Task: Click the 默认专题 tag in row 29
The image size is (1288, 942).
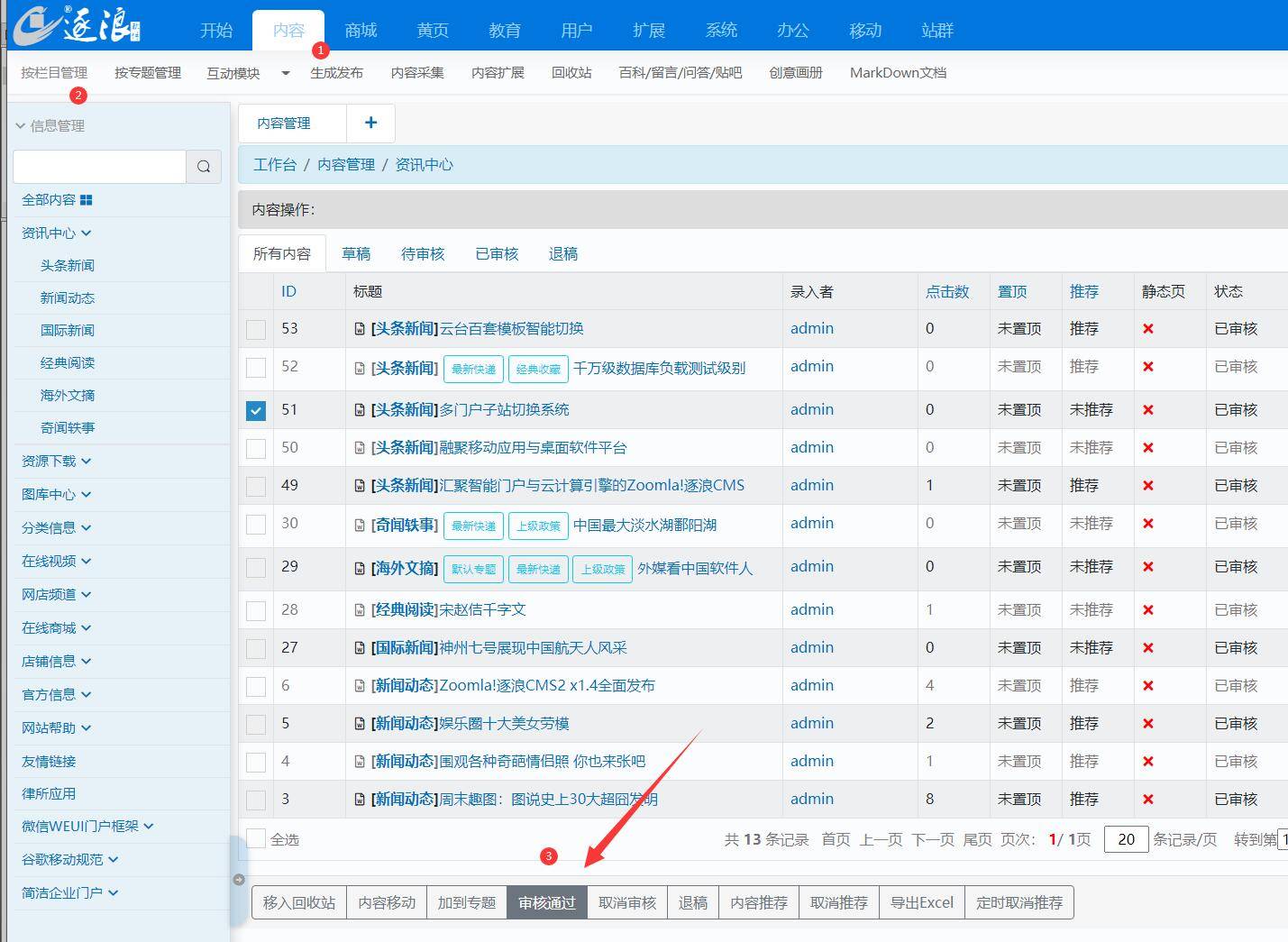Action: click(473, 569)
